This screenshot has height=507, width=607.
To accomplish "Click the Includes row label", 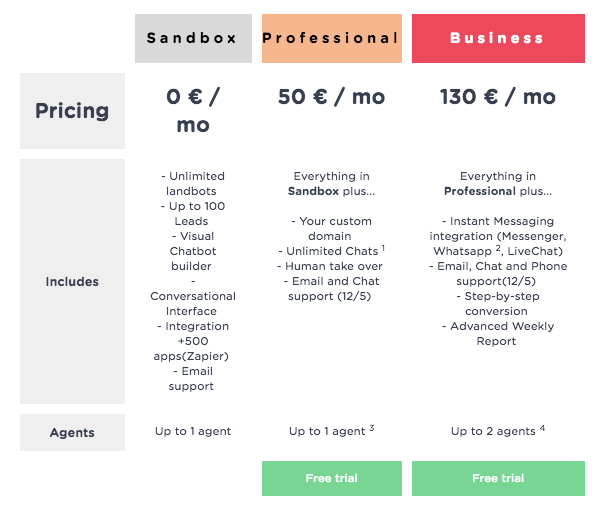I will [x=72, y=281].
